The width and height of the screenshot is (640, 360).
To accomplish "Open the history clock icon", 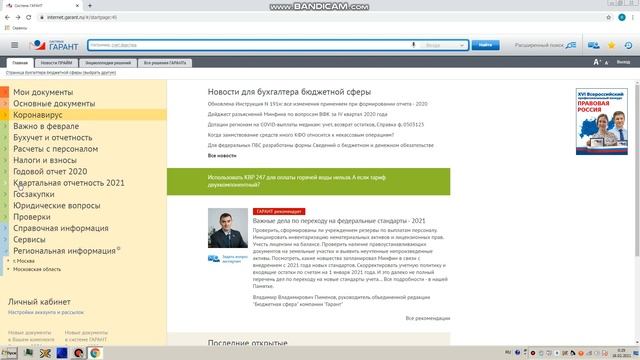I will click(629, 45).
